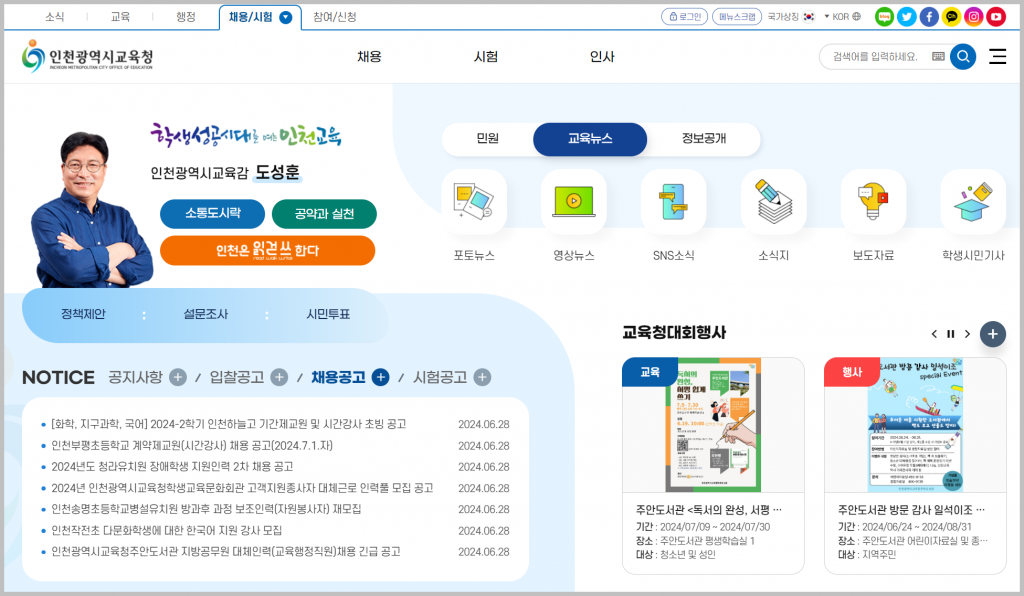
Task: Click the virtual keyboard icon in search box
Action: pos(938,57)
